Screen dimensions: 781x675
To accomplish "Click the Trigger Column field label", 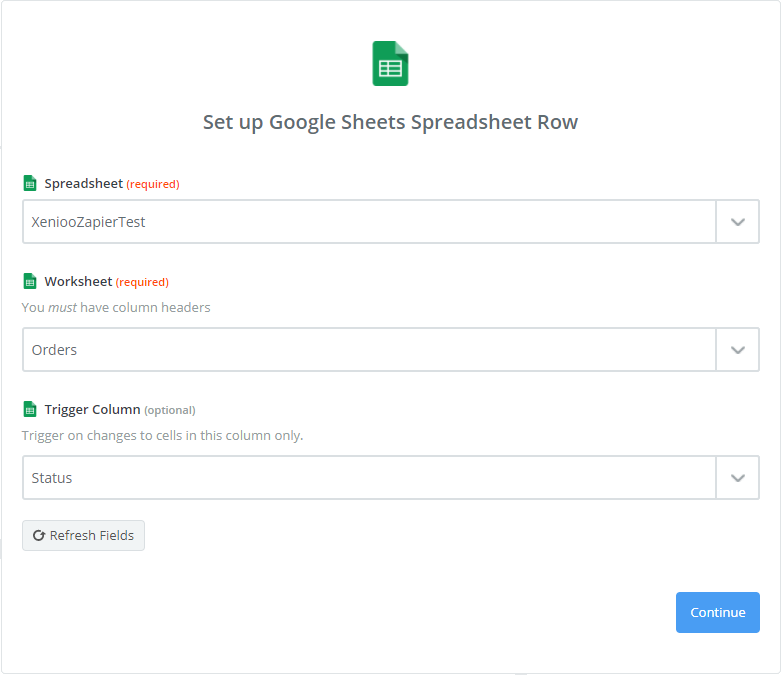I will coord(92,409).
